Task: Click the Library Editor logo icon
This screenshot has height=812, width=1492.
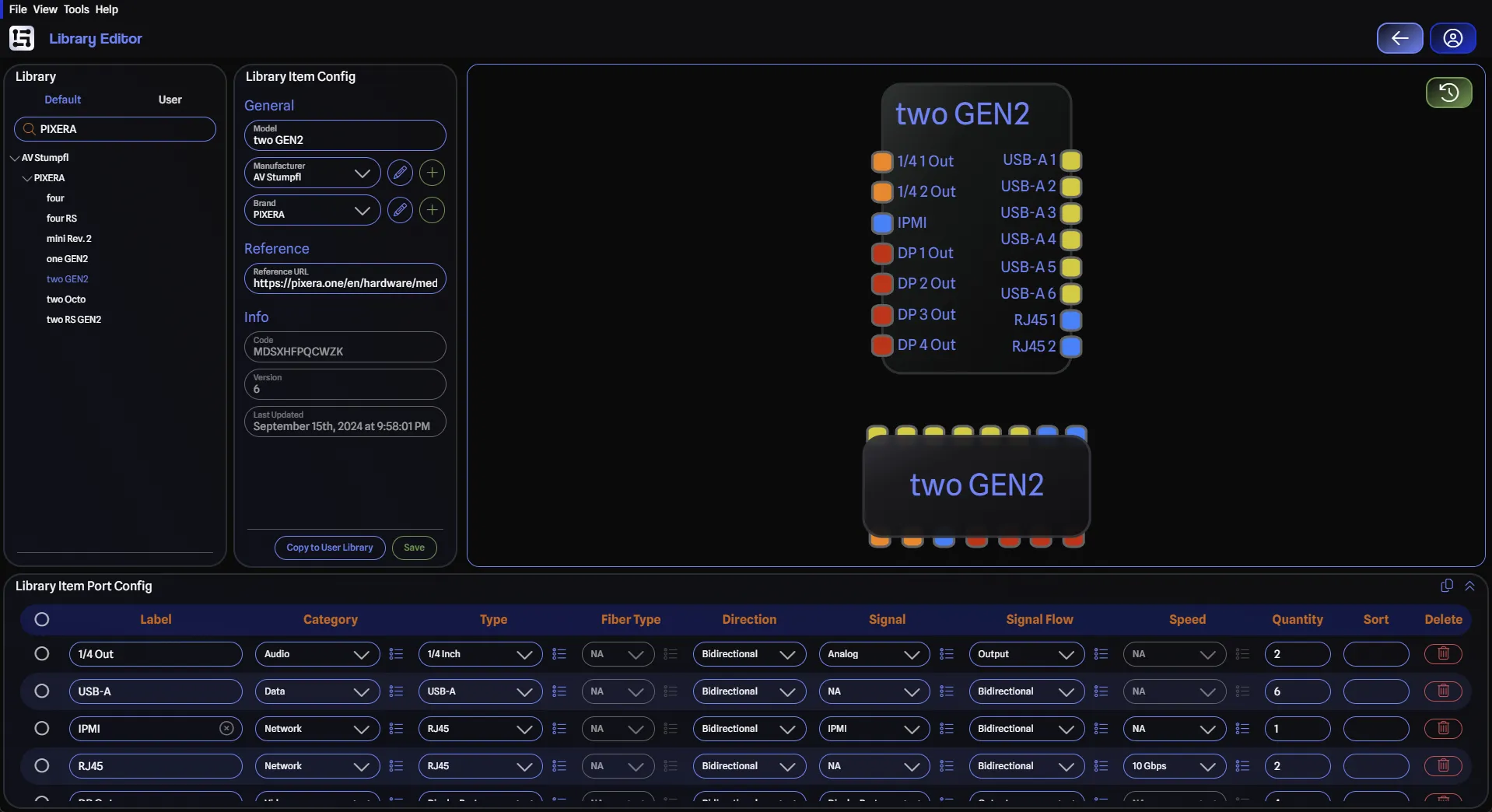Action: pos(21,37)
